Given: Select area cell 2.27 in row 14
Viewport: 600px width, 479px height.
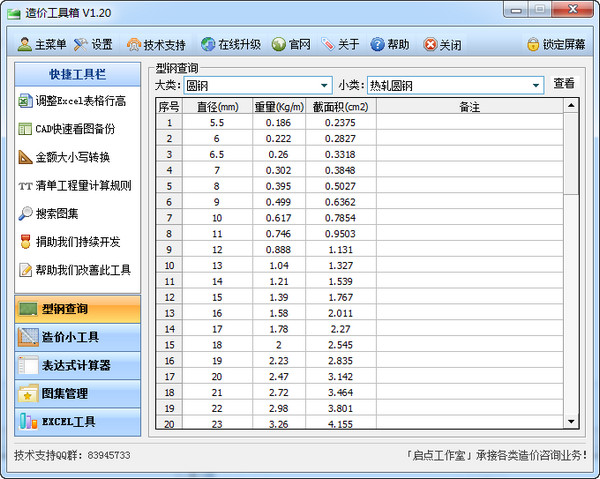Looking at the screenshot, I should pyautogui.click(x=341, y=329).
